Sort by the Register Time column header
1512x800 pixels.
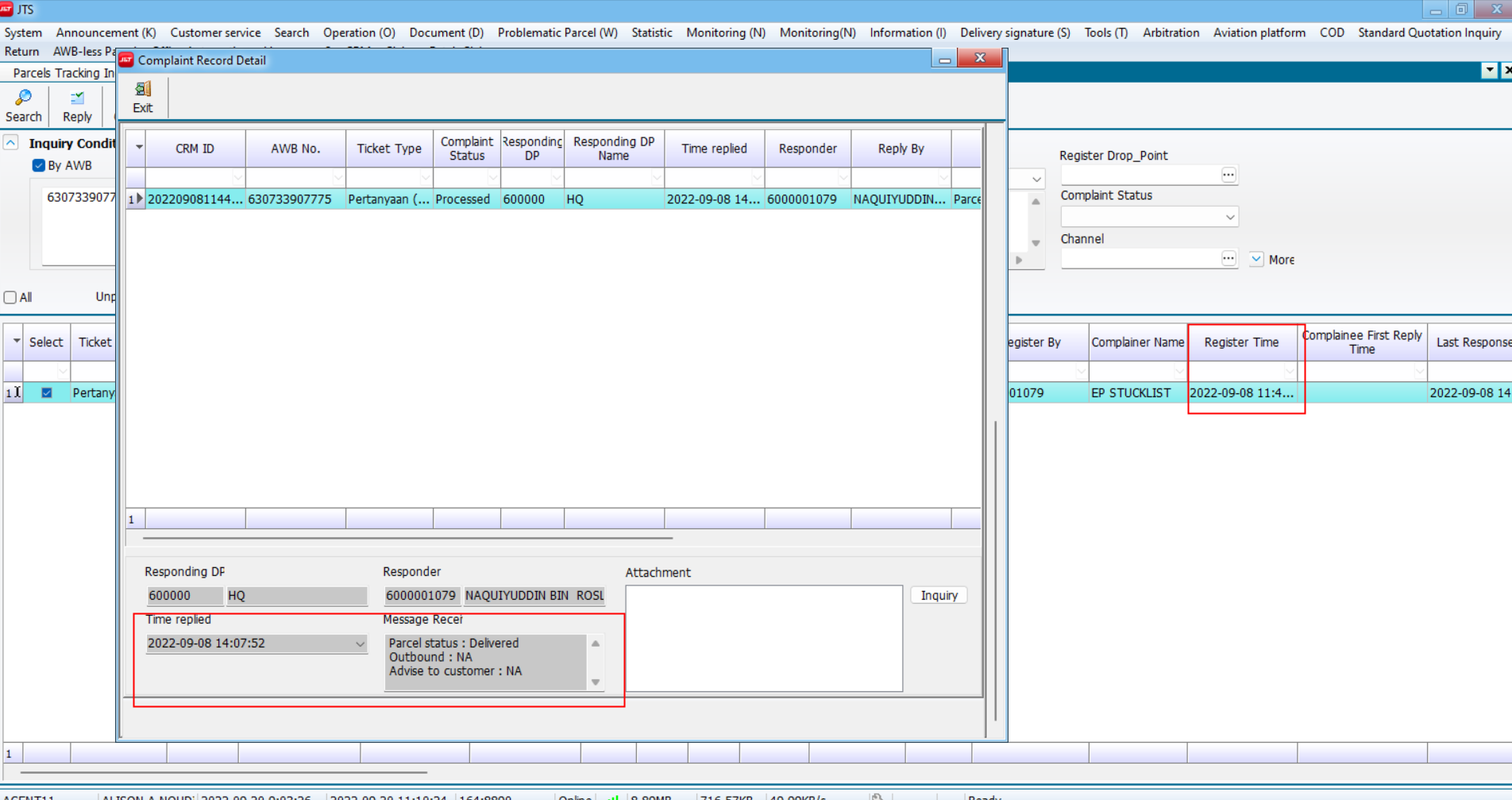pyautogui.click(x=1241, y=342)
